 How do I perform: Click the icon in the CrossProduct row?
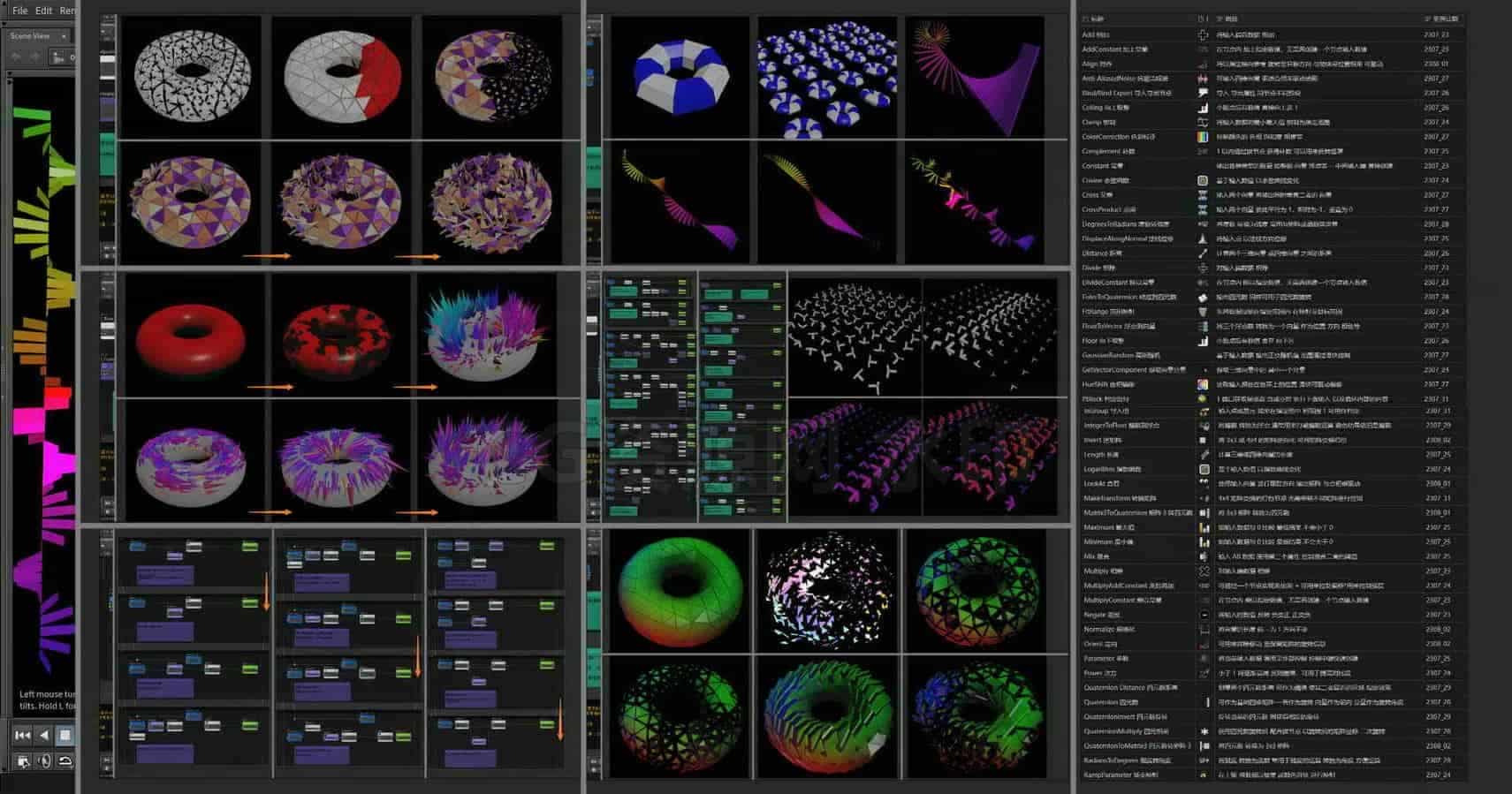click(x=1203, y=209)
